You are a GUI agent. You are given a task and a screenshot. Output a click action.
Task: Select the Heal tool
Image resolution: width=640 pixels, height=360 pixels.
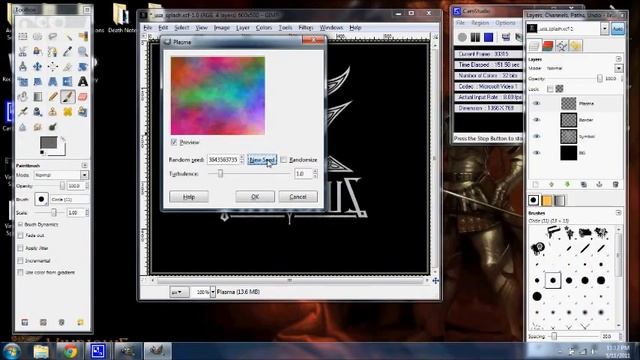pyautogui.click(x=68, y=111)
